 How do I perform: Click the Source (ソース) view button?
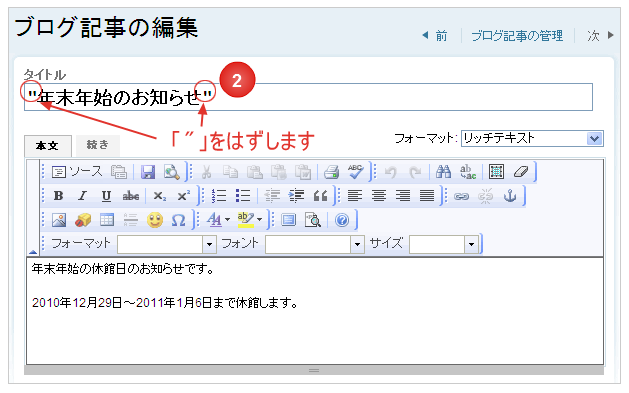pos(77,172)
